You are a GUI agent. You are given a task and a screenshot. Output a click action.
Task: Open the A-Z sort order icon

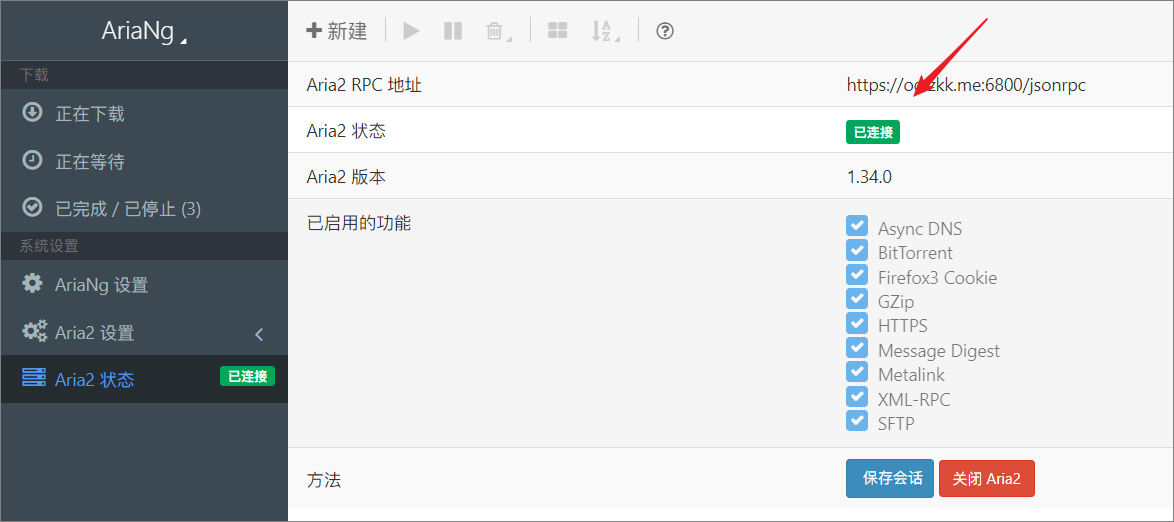(603, 31)
